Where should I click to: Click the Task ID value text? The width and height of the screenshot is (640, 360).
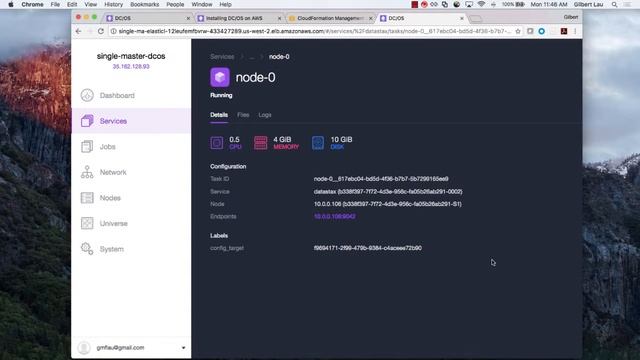pos(381,179)
